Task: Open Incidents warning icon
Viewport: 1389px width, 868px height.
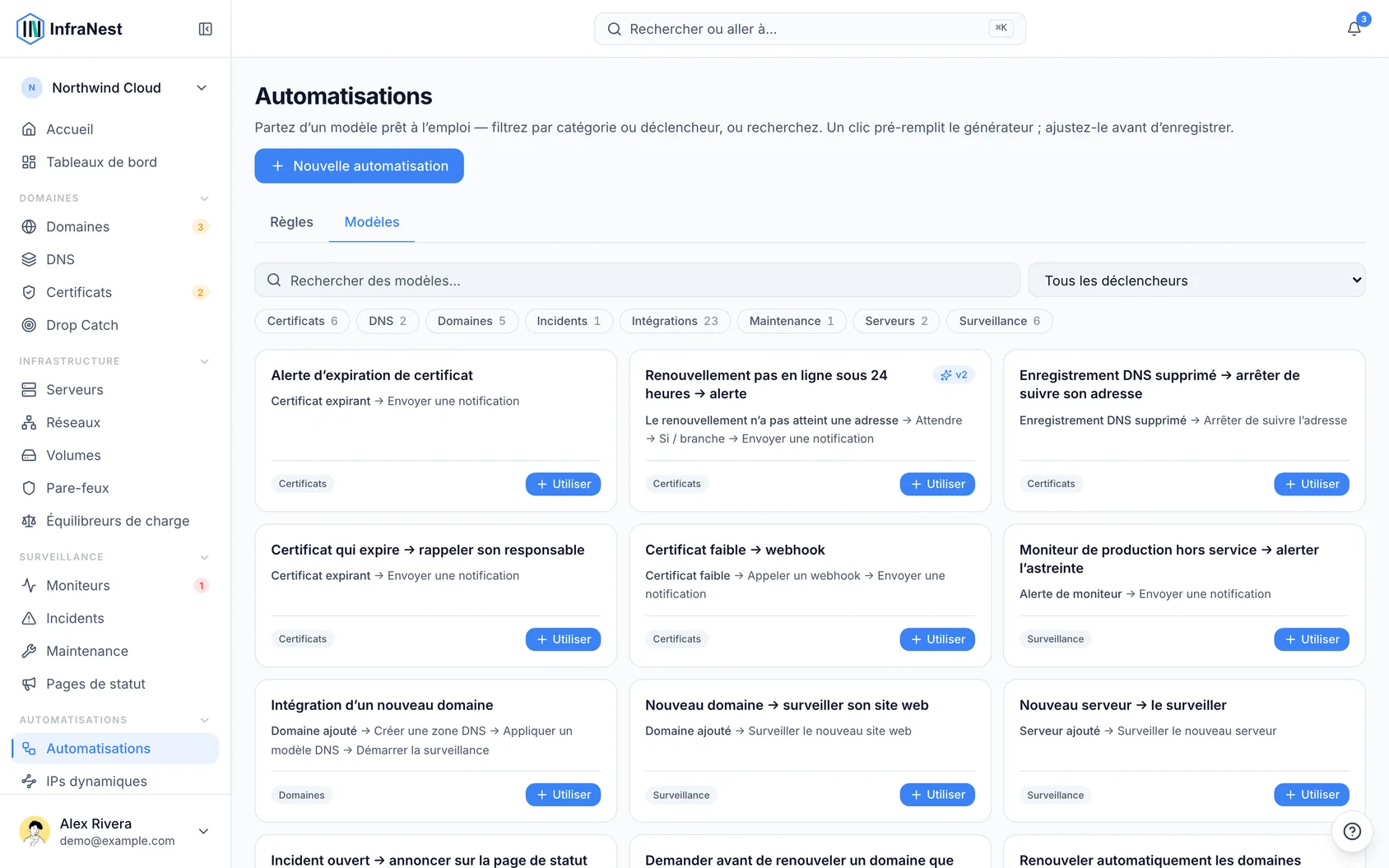Action: point(29,618)
